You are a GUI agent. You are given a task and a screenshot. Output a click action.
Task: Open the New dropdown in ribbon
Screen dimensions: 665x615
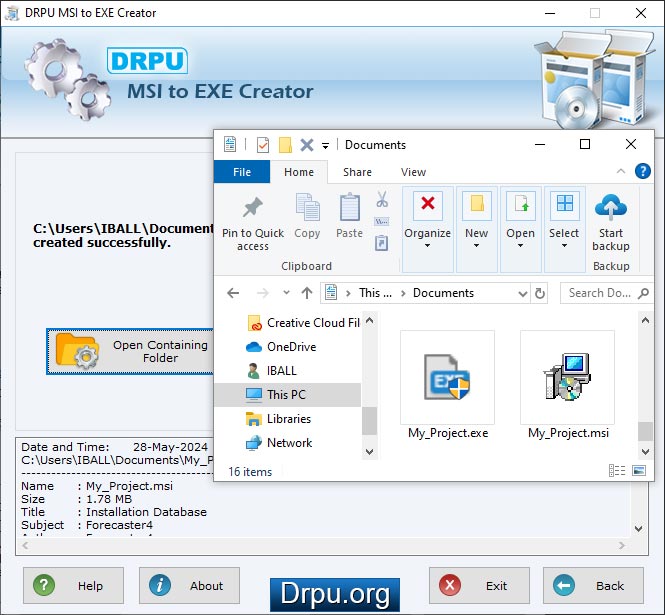coord(477,229)
